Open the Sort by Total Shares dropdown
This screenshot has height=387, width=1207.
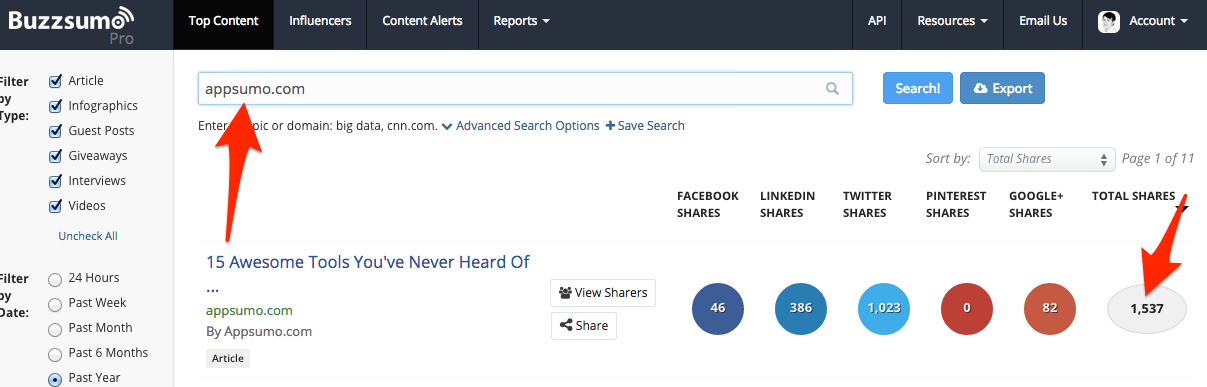pyautogui.click(x=1047, y=159)
